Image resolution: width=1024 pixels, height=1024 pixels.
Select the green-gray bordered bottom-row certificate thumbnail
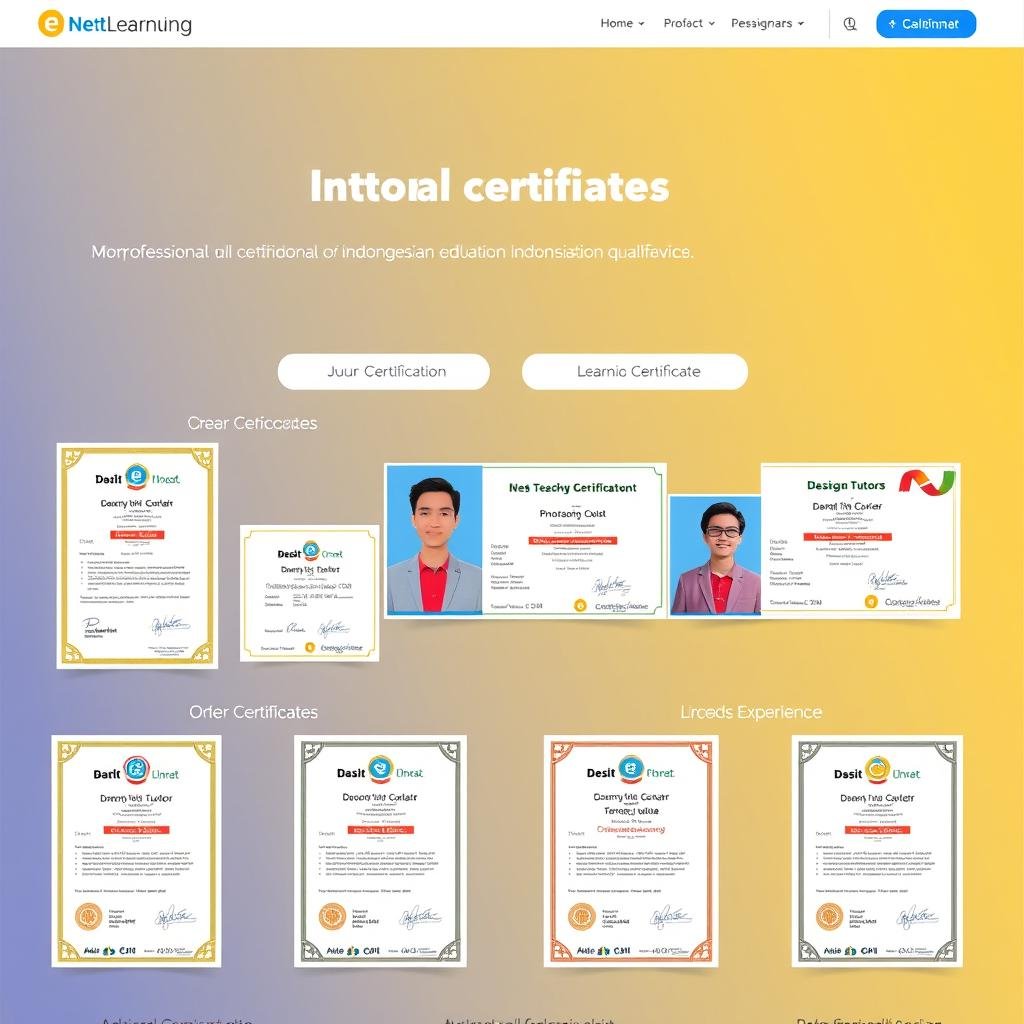coord(380,851)
